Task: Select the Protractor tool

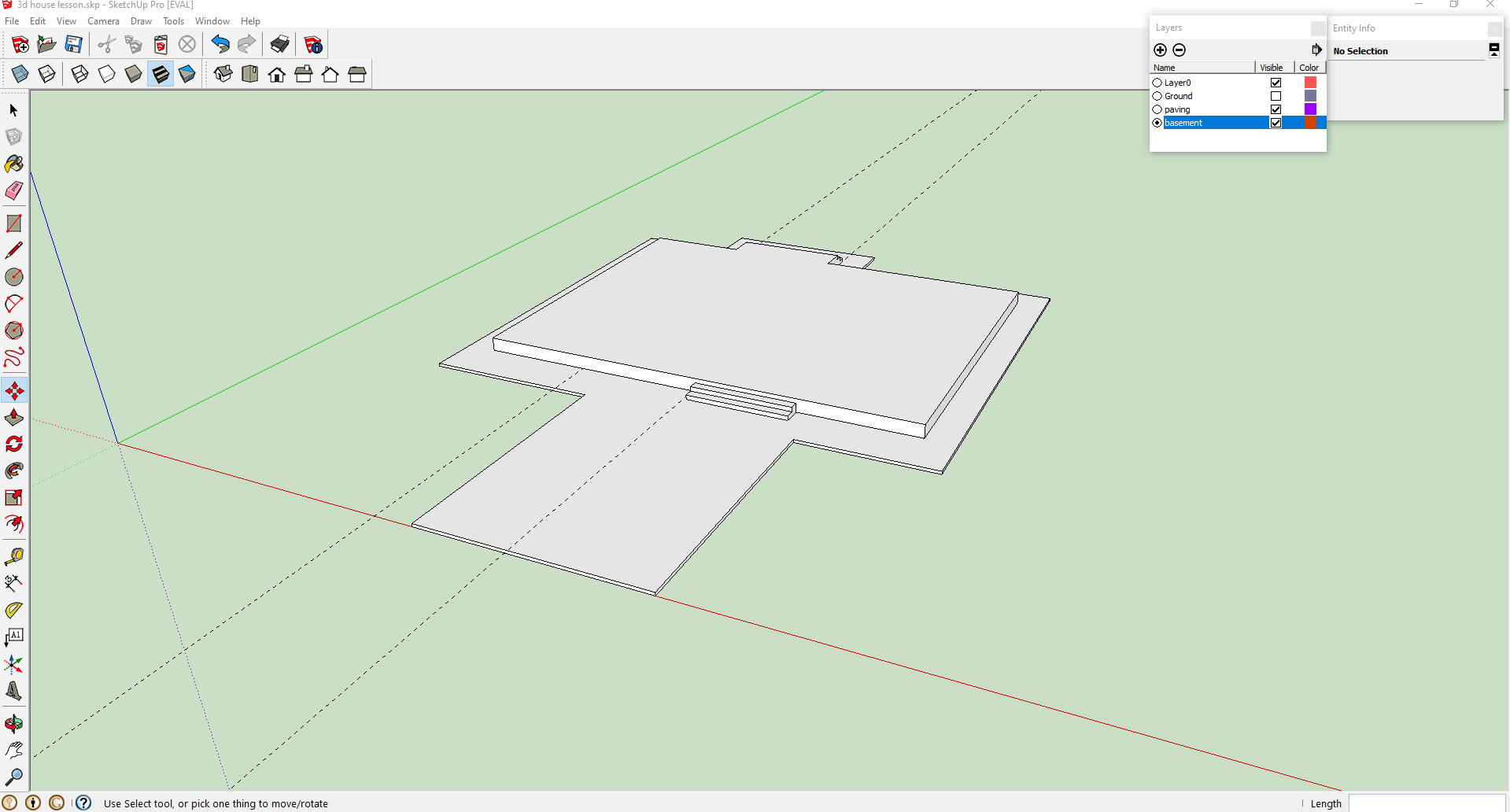Action: pyautogui.click(x=13, y=611)
